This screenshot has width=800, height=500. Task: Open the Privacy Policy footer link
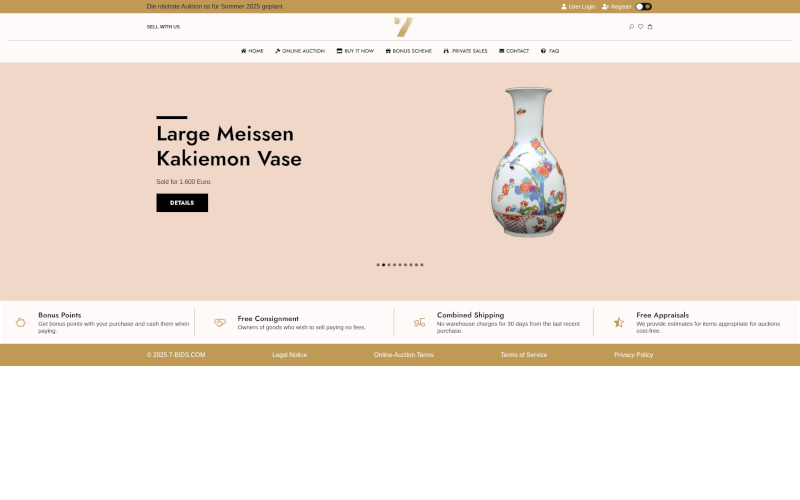(x=633, y=355)
